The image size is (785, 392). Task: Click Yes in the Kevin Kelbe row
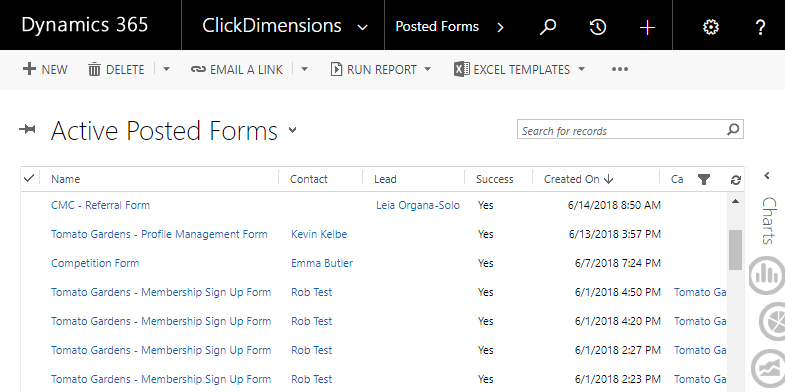(486, 234)
